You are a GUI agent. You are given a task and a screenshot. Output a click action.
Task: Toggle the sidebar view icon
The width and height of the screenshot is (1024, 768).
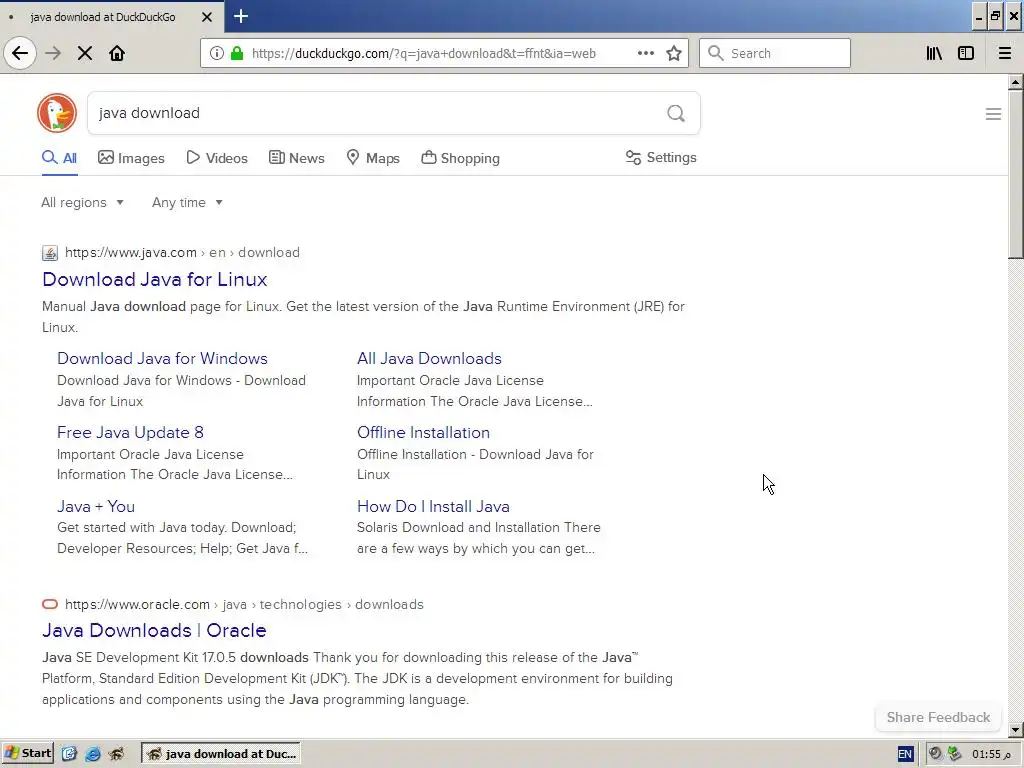coord(966,53)
